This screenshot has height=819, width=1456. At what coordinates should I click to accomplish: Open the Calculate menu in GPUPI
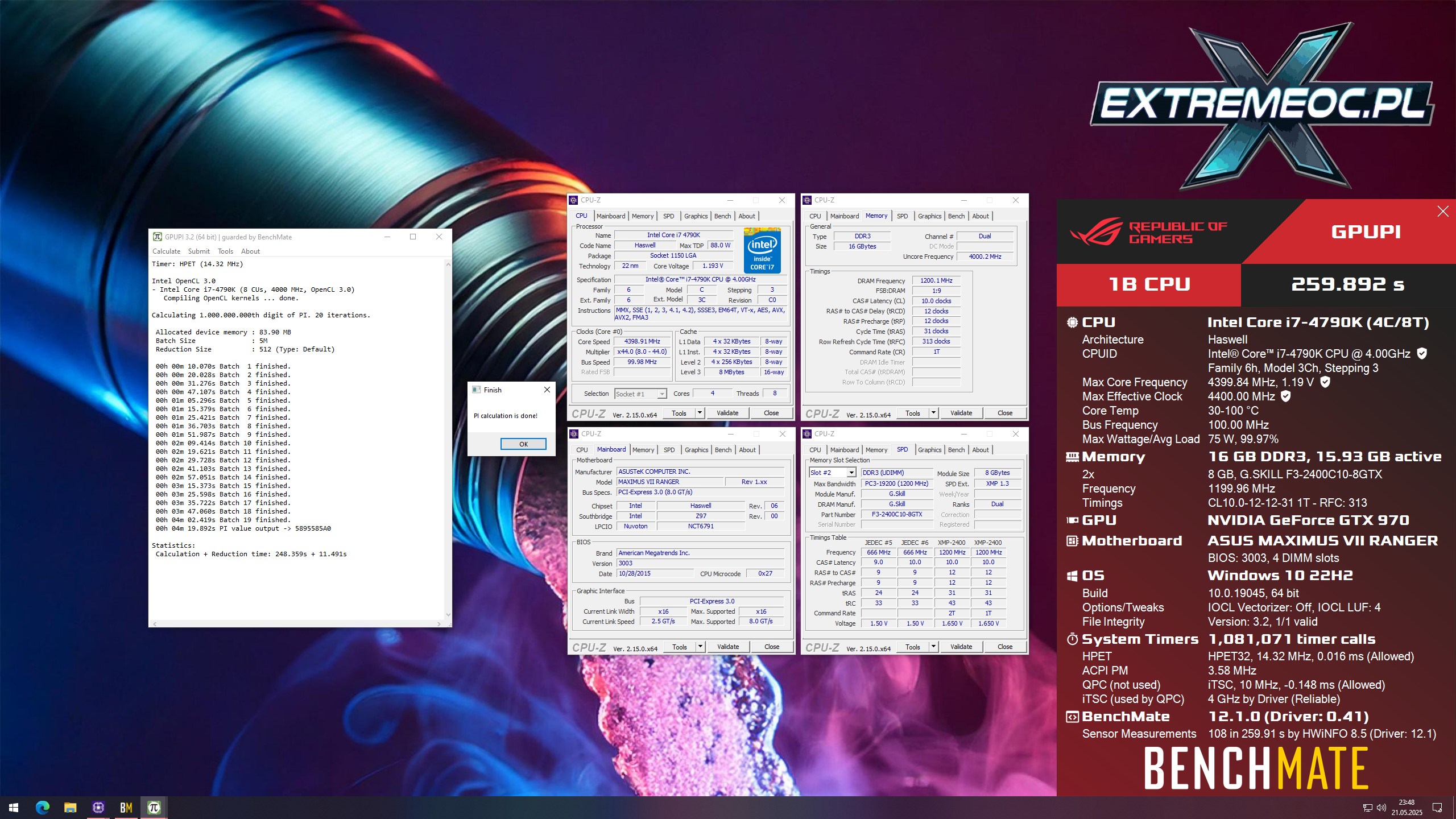(166, 251)
